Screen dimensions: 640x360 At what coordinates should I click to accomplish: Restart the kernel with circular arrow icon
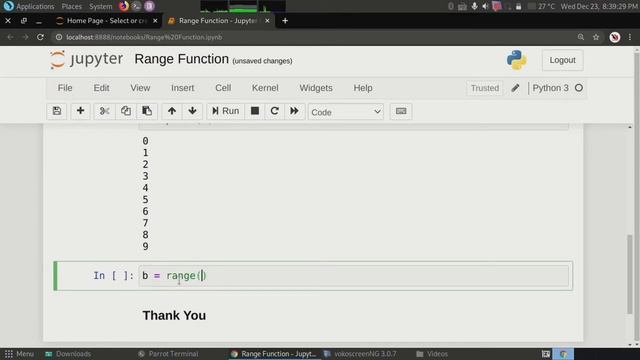(275, 111)
